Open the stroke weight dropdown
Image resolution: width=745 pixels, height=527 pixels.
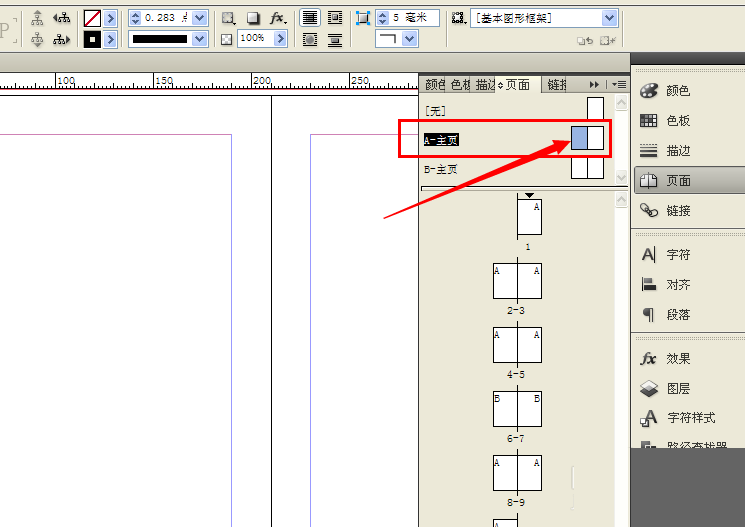tap(200, 18)
